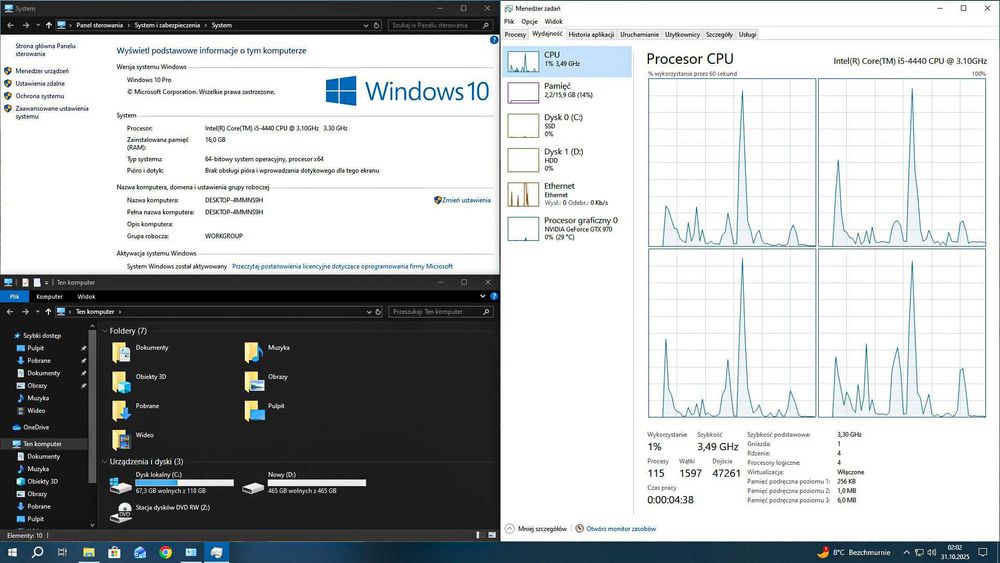Switch to Task Manager taskbar icon
Viewport: 1000px width, 563px height.
216,552
